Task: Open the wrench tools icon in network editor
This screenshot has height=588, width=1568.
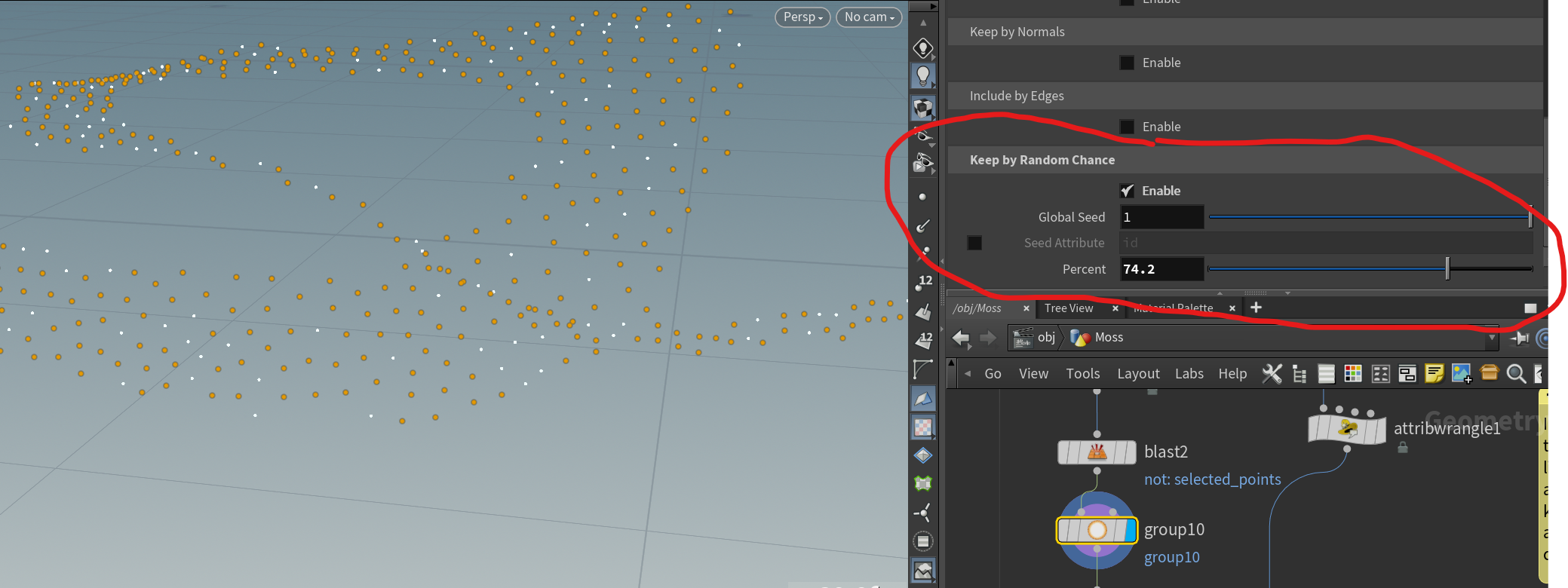Action: coord(1272,374)
